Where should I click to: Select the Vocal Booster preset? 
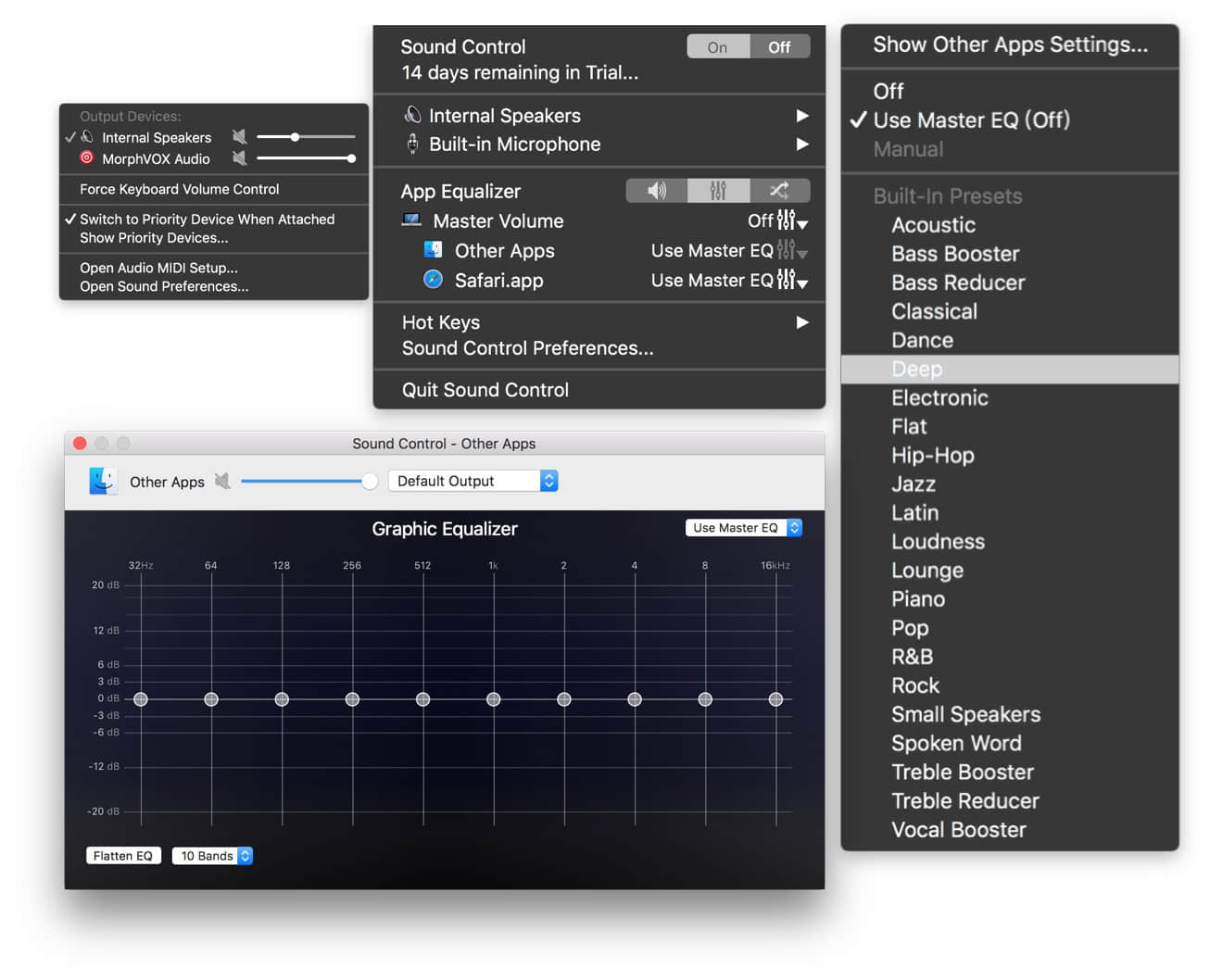point(959,830)
